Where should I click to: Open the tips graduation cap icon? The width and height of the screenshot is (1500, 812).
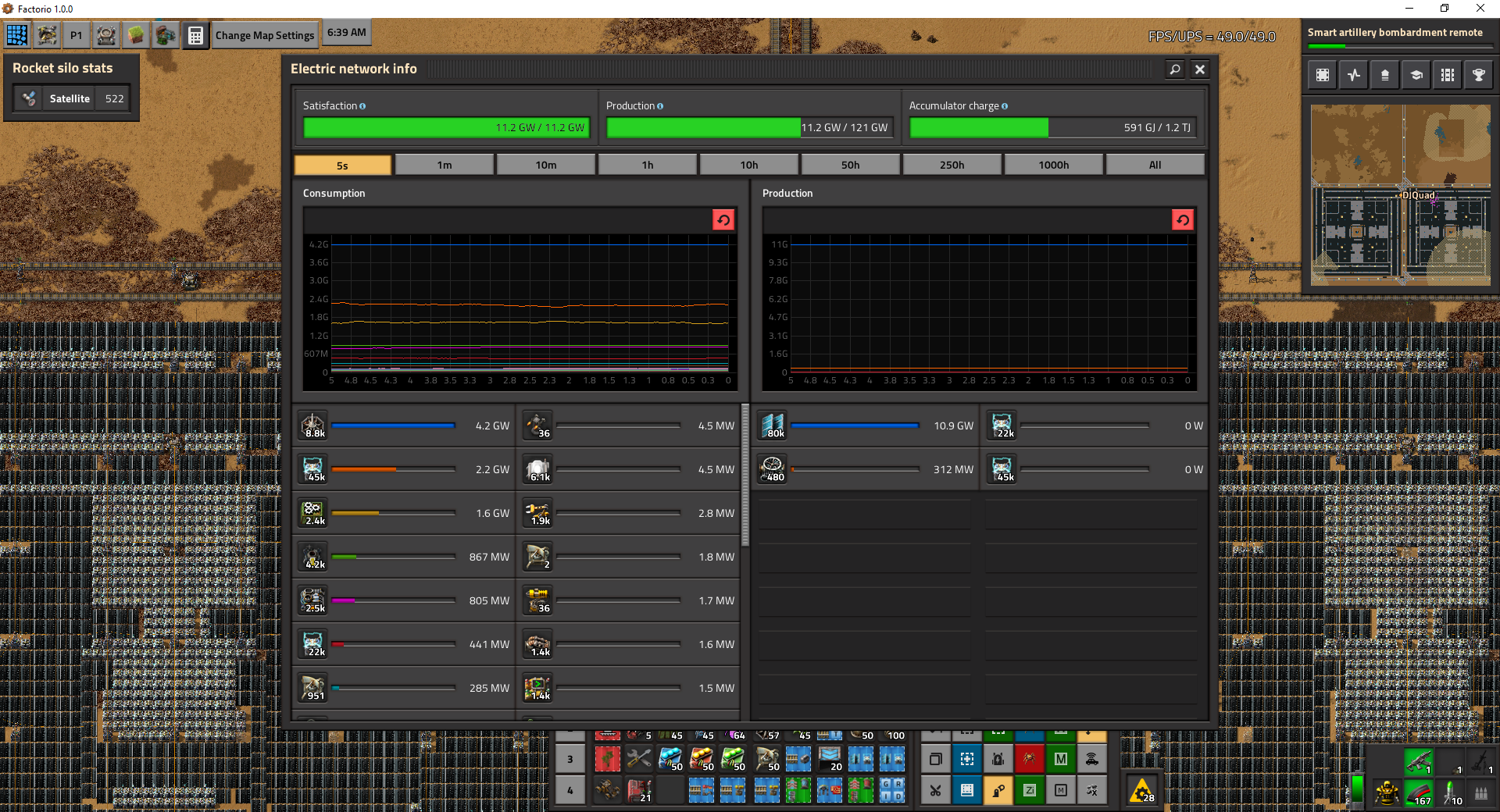[1416, 75]
